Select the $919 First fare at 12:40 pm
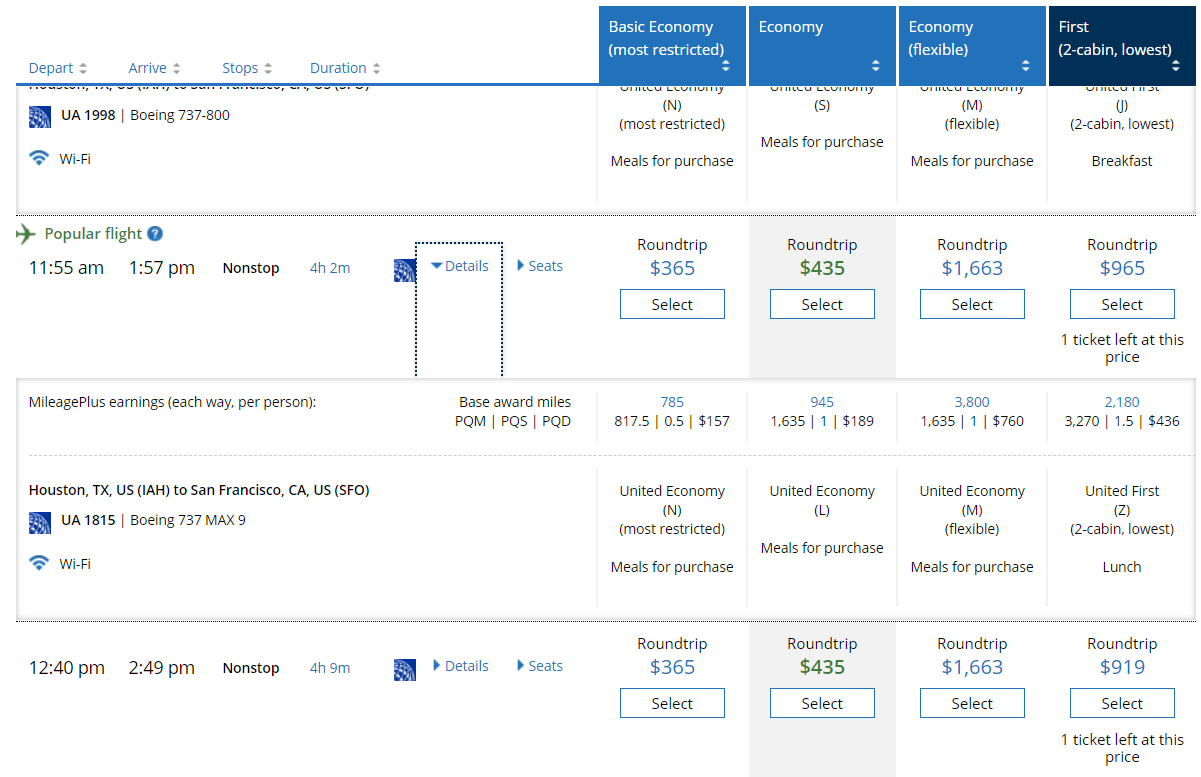 click(1122, 704)
